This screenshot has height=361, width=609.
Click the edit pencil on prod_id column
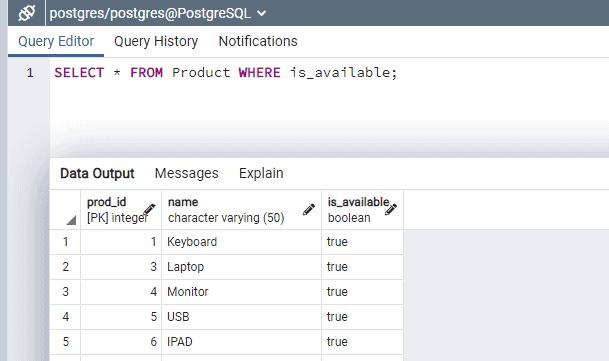pos(149,209)
